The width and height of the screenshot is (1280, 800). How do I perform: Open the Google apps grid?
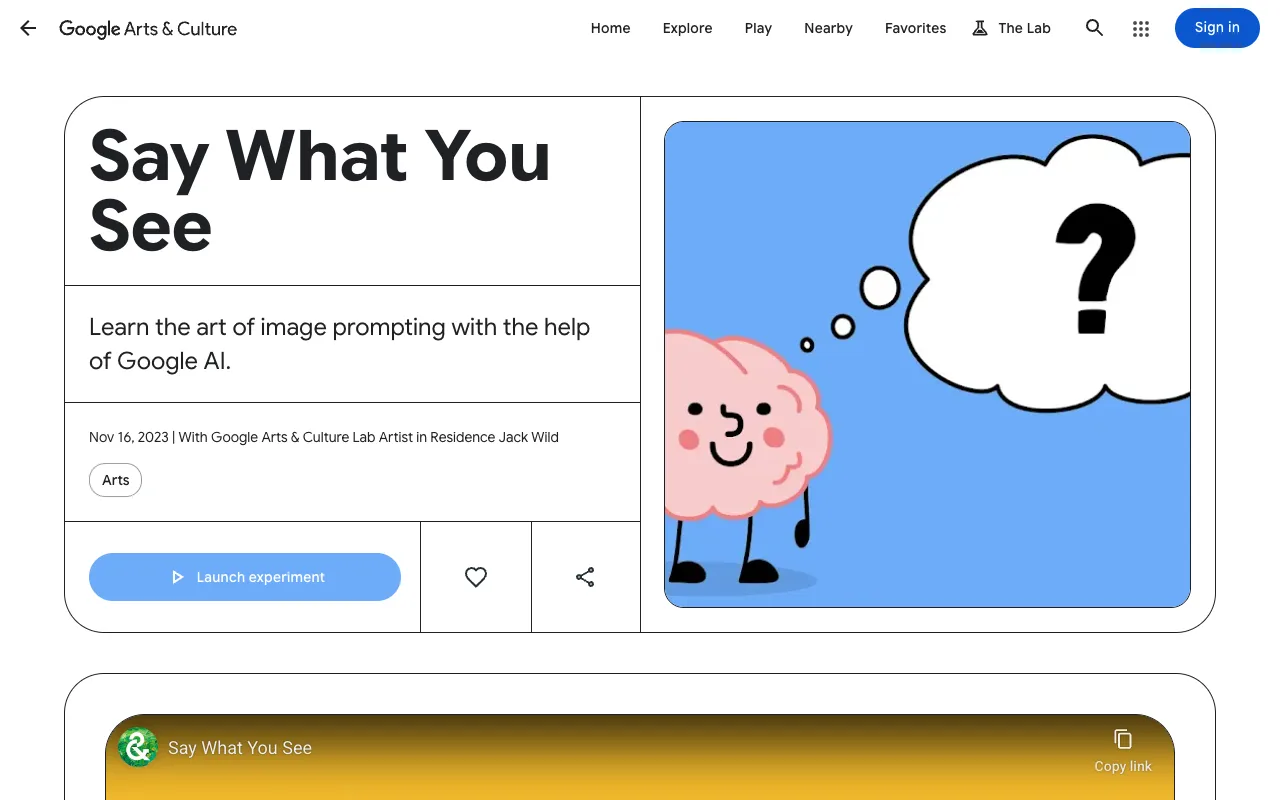tap(1141, 28)
